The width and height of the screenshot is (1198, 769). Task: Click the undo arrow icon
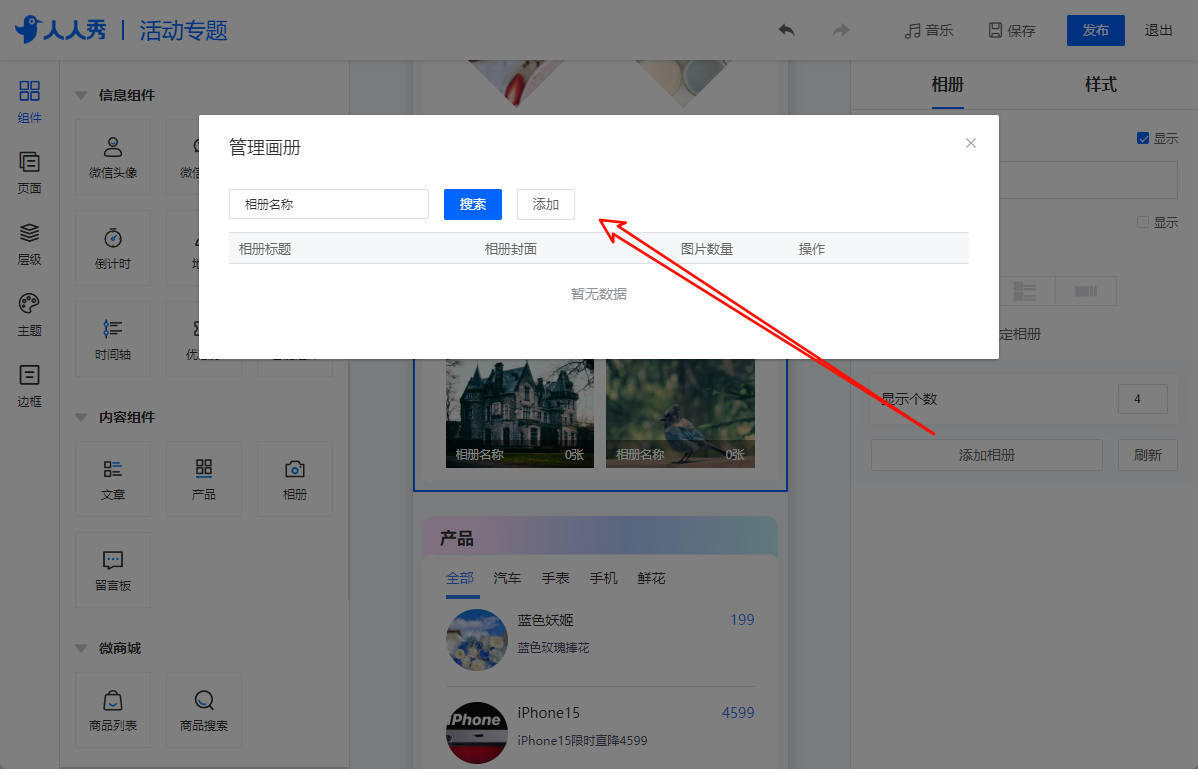coord(786,30)
